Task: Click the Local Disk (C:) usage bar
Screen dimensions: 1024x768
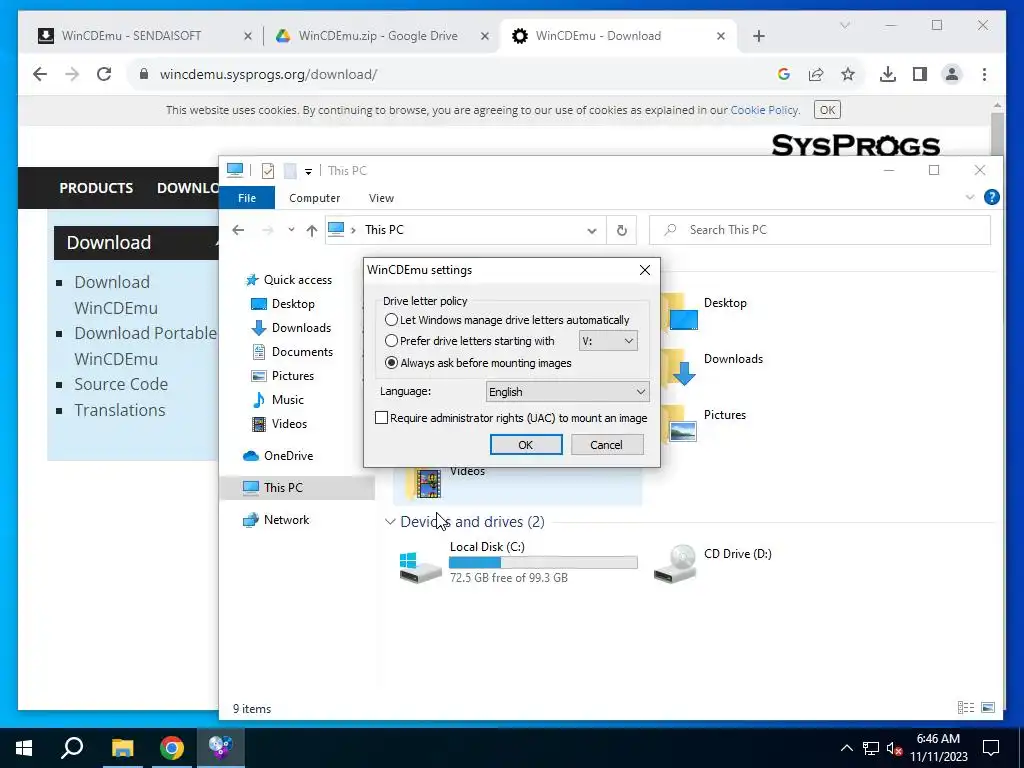Action: tap(543, 562)
